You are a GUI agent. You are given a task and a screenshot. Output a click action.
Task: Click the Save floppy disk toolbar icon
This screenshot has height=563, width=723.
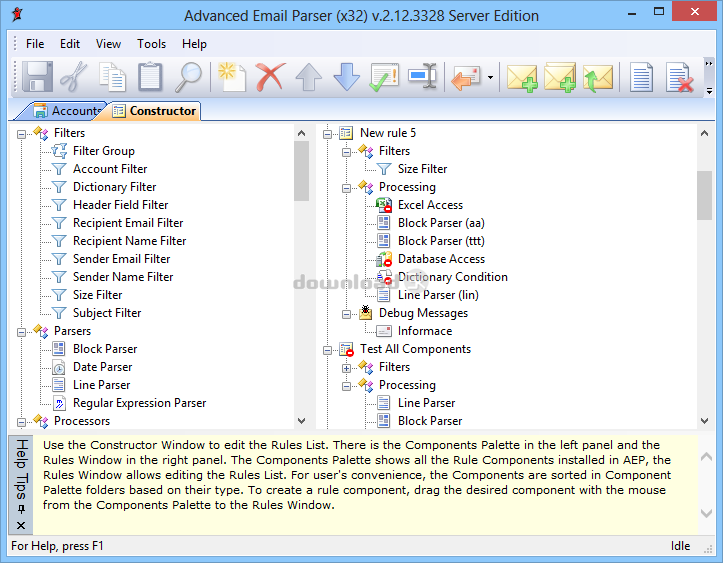point(37,77)
